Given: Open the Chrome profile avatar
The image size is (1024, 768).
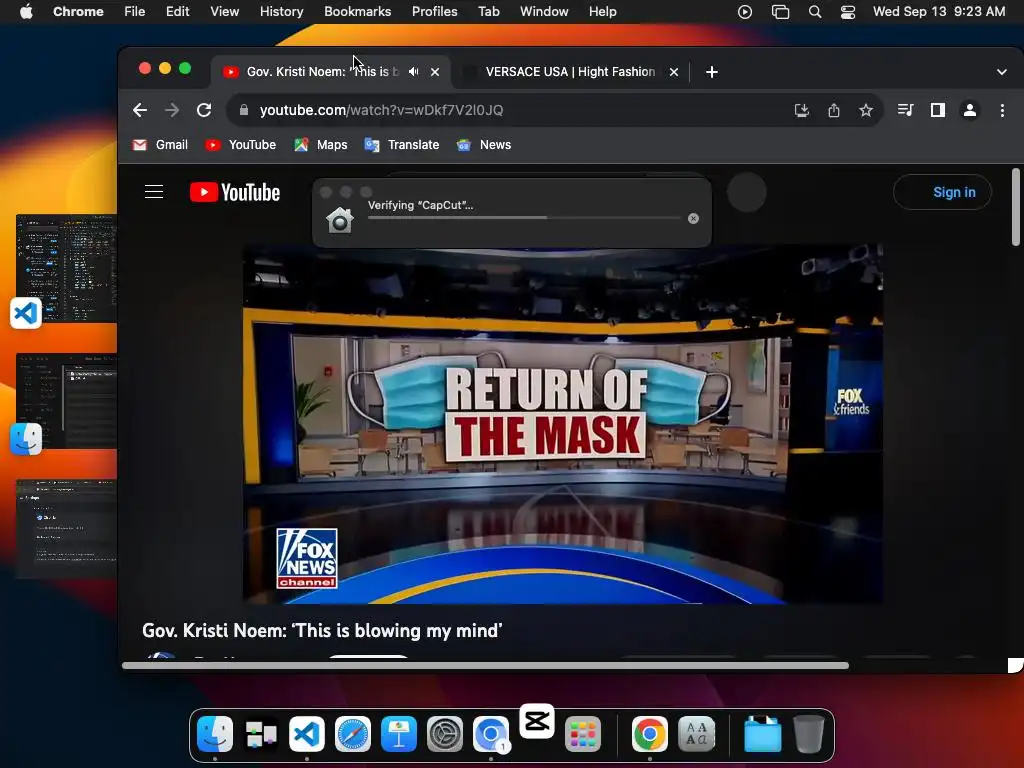Looking at the screenshot, I should pyautogui.click(x=970, y=110).
